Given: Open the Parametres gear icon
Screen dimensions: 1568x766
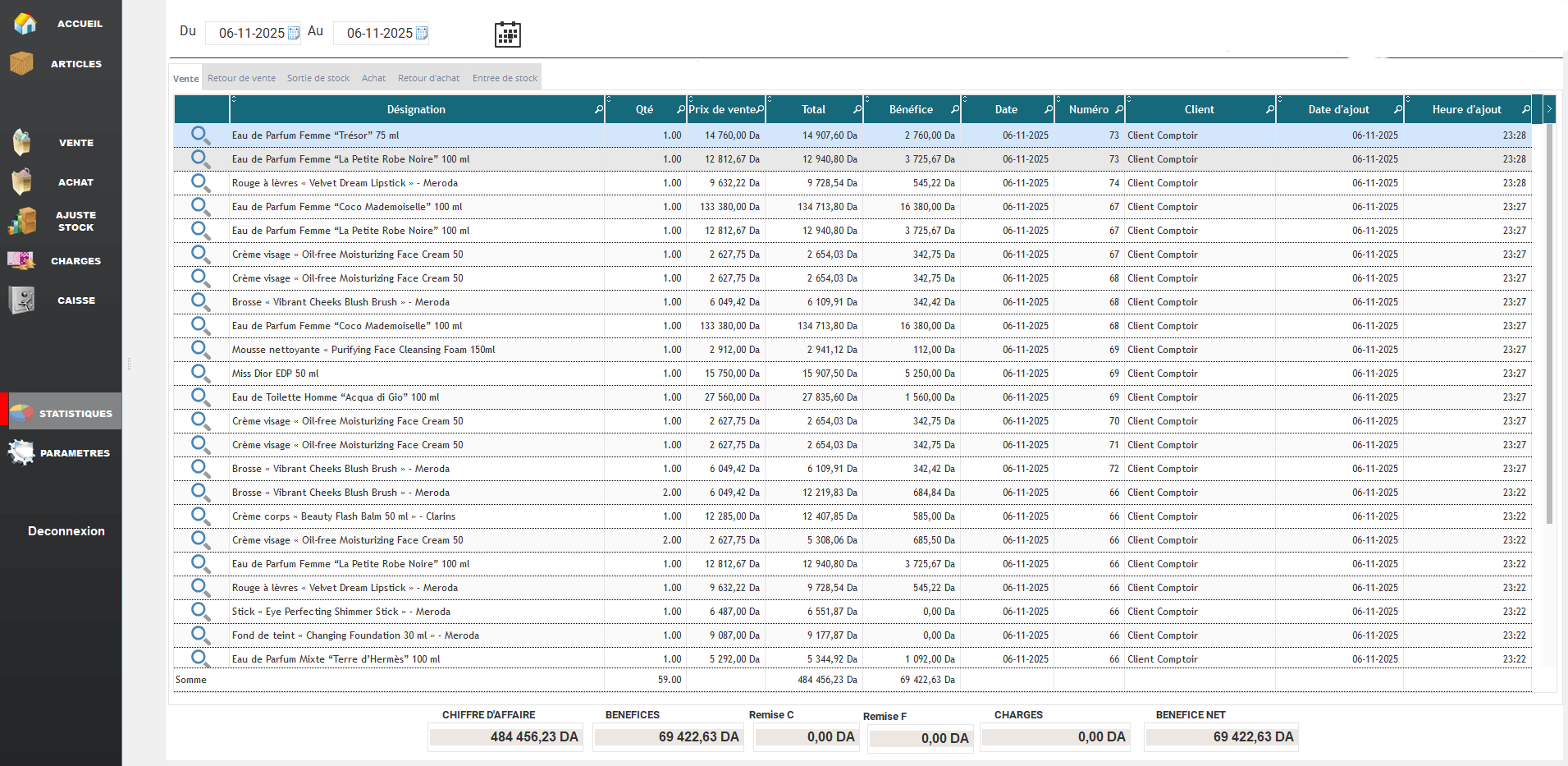Looking at the screenshot, I should tap(22, 452).
